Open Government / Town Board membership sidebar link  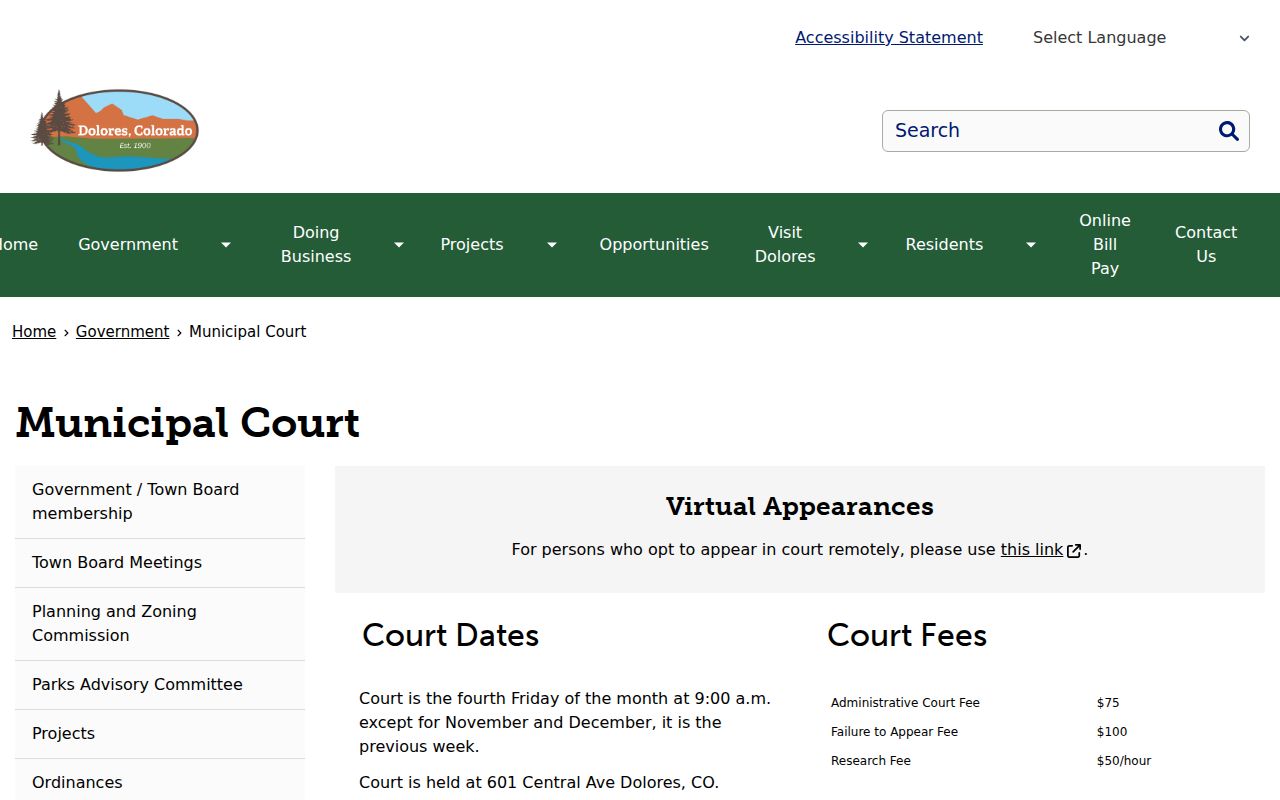[160, 502]
